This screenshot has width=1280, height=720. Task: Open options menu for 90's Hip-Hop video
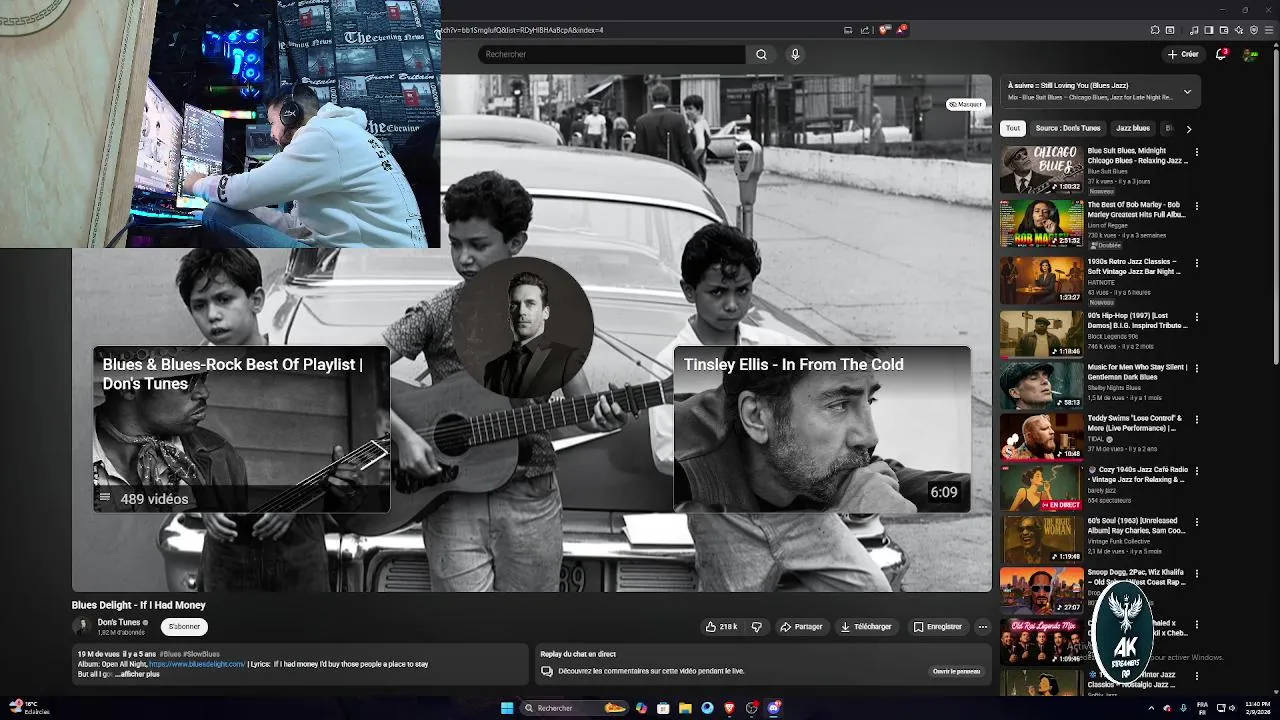[1196, 316]
